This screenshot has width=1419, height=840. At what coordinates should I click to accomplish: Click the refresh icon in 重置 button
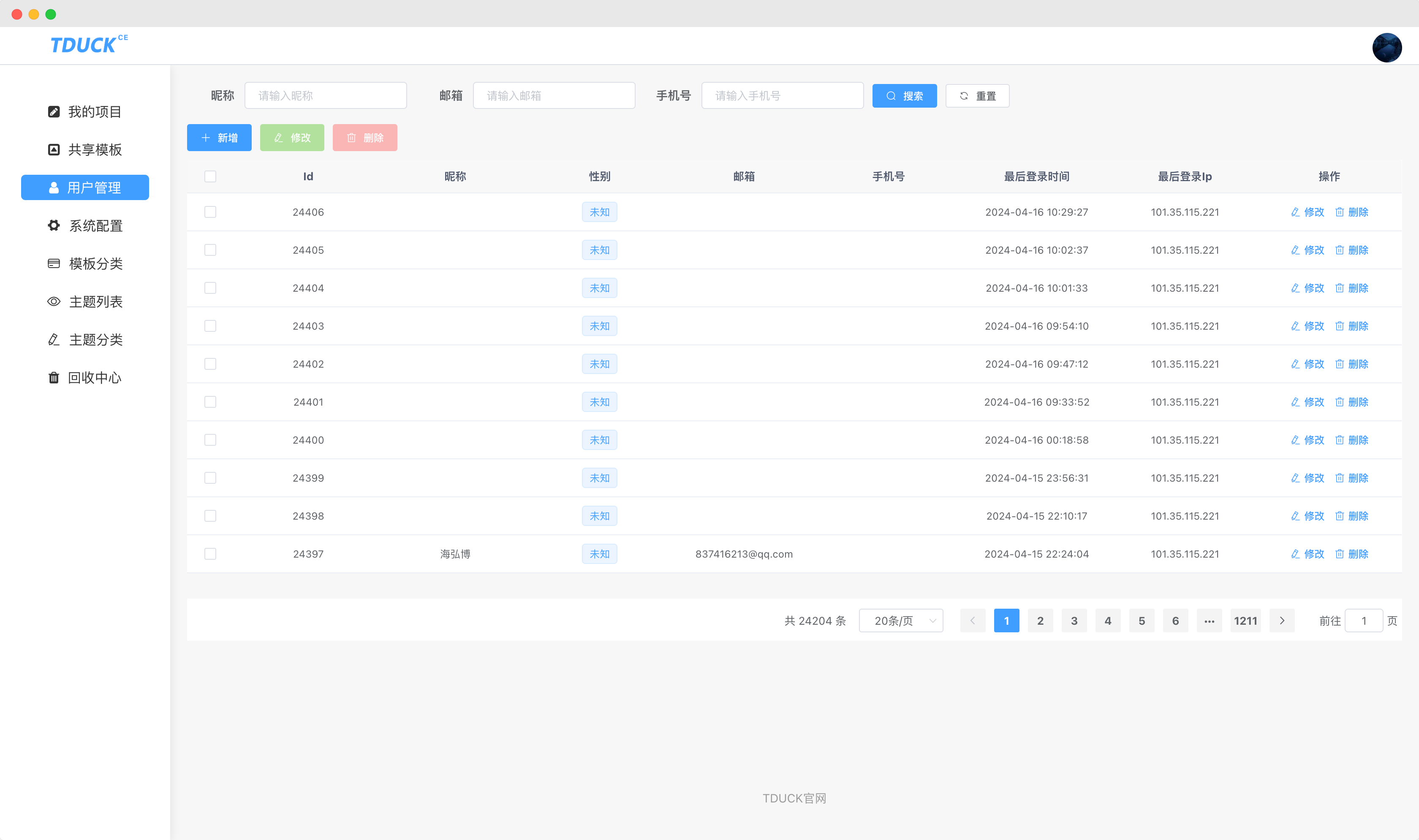point(964,96)
